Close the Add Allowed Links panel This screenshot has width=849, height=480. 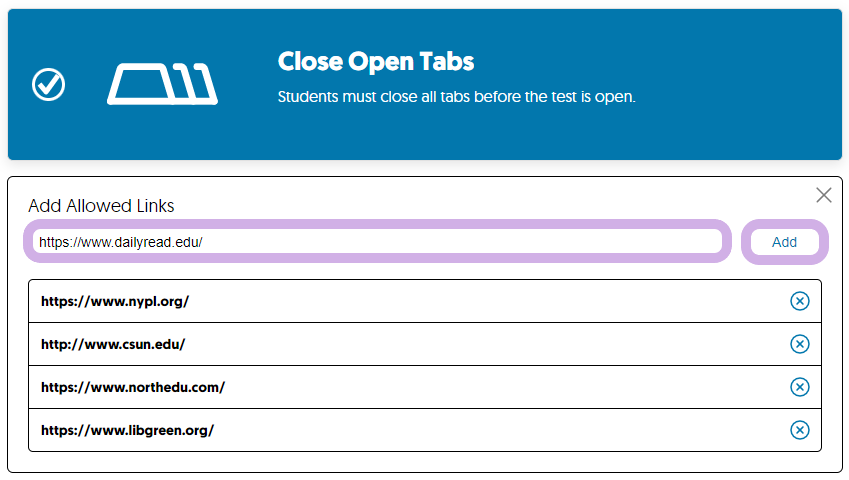(x=824, y=195)
